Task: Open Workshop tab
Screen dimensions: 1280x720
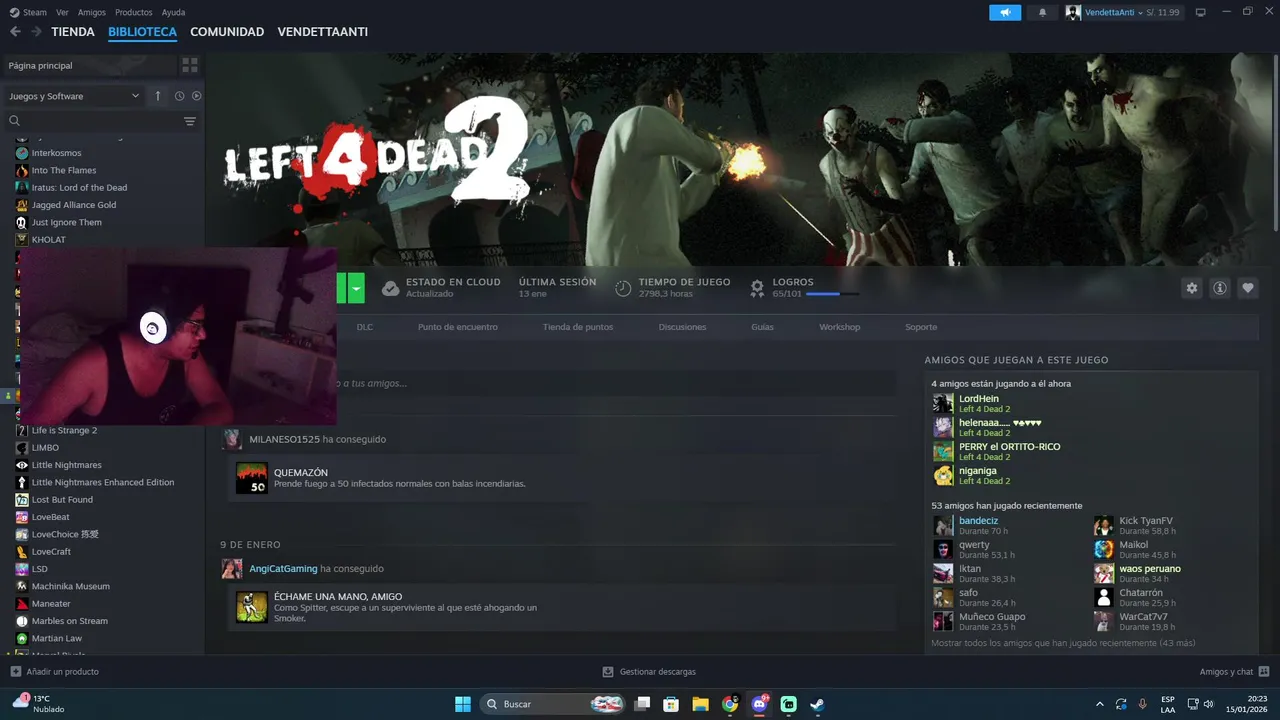Action: click(x=840, y=327)
